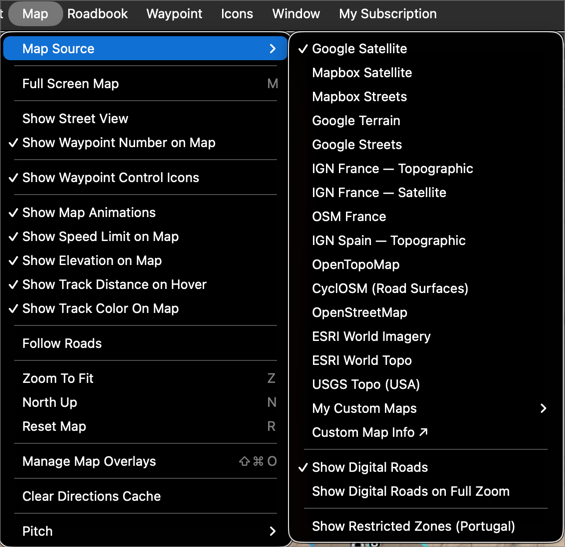Expand the Map Source submenu
This screenshot has height=547, width=565.
pyautogui.click(x=145, y=48)
